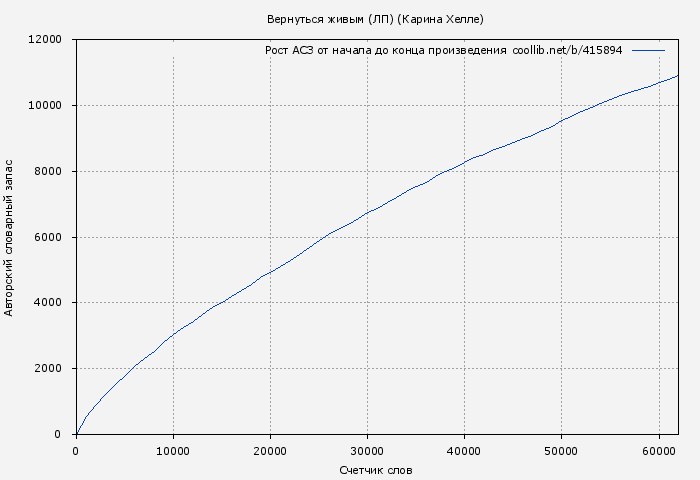The width and height of the screenshot is (700, 480).
Task: Click the 10000 tick on the horizontal axis
Action: 173,451
